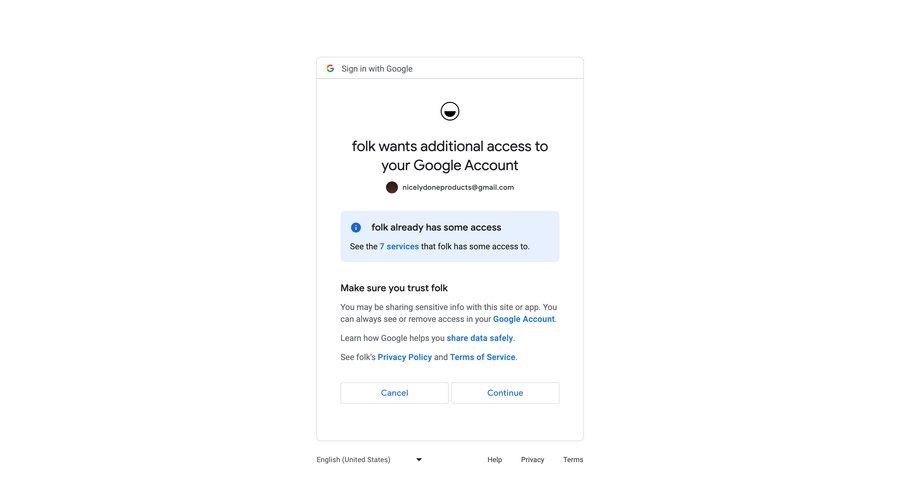This screenshot has width=900, height=484.
Task: Select the English (United States) language selector
Action: [x=354, y=460]
